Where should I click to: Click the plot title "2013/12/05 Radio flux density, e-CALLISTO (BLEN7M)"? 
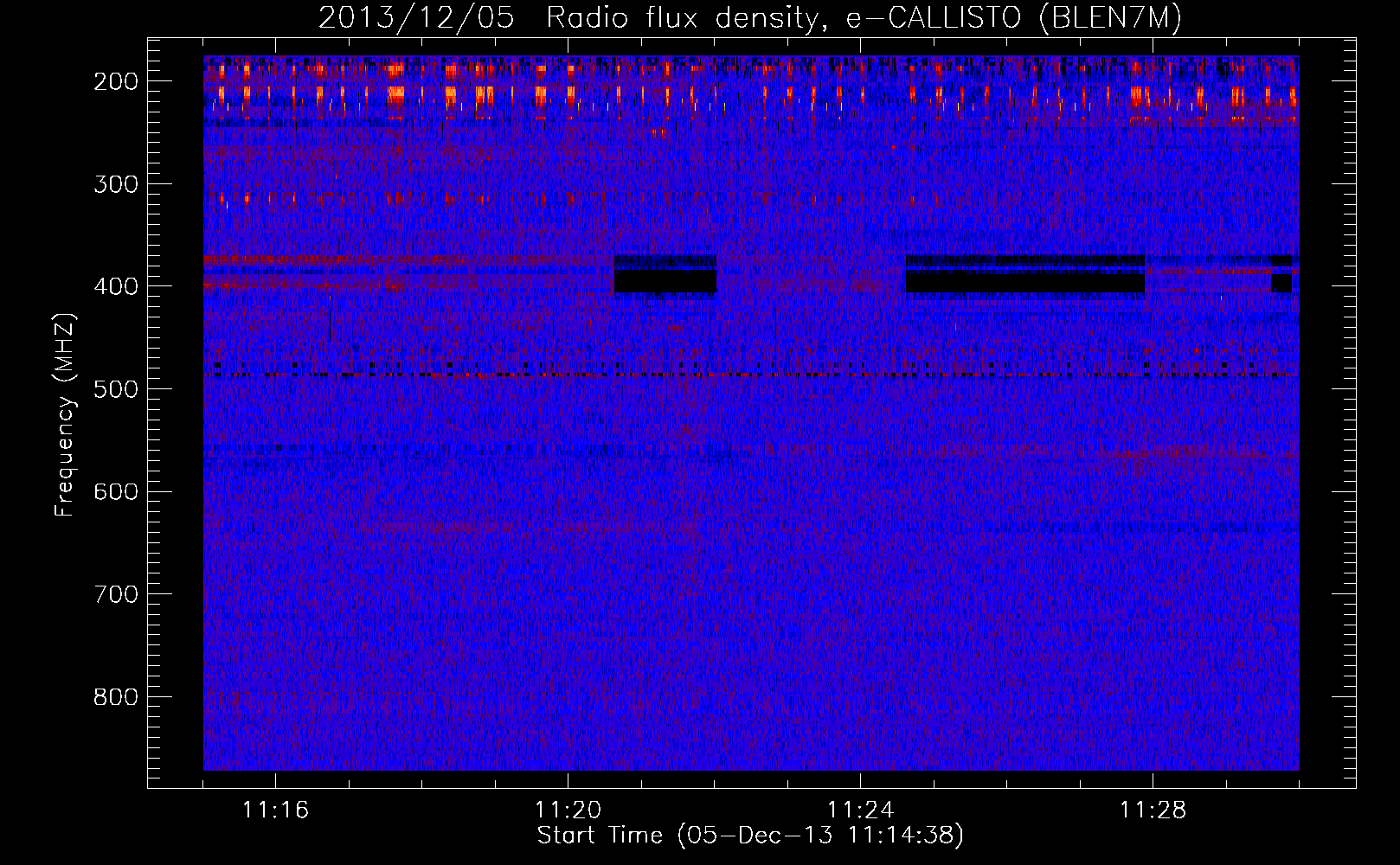pos(749,17)
